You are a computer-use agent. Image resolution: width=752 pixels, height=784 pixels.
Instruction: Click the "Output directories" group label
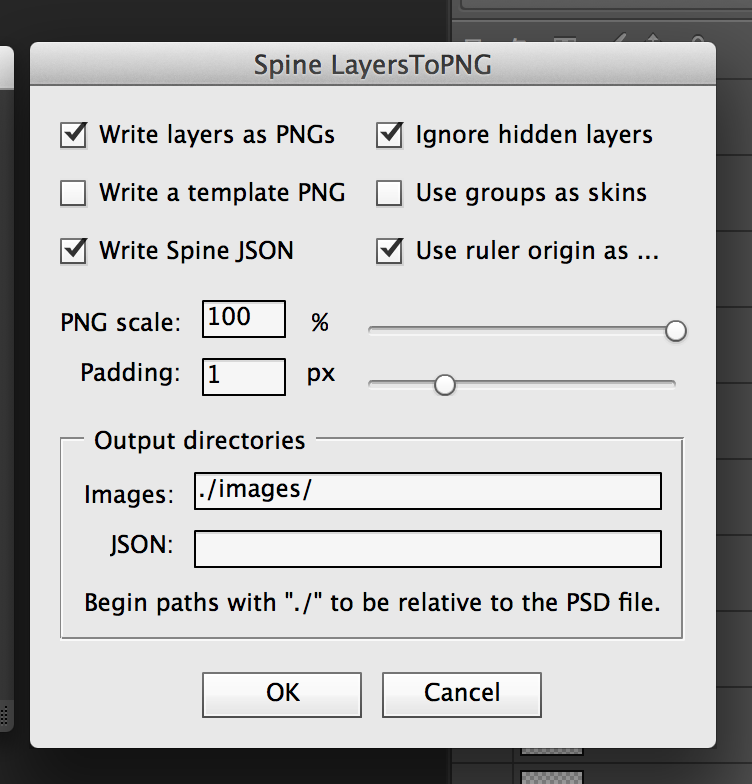(x=200, y=441)
